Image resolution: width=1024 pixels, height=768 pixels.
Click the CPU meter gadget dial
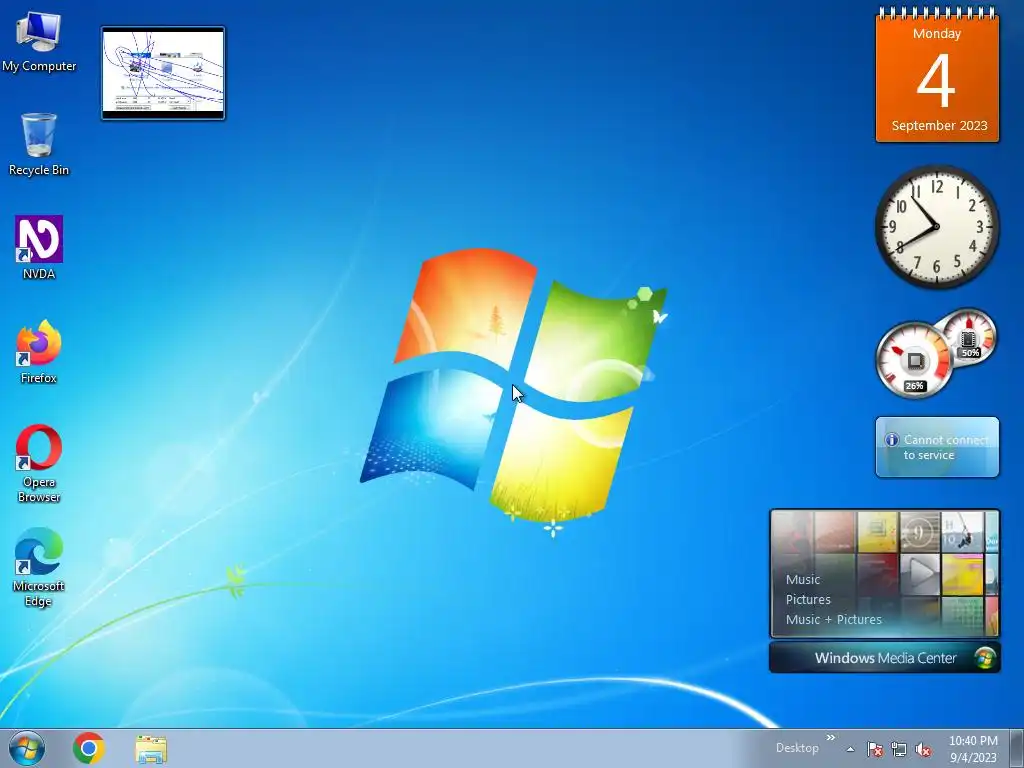pyautogui.click(x=914, y=360)
